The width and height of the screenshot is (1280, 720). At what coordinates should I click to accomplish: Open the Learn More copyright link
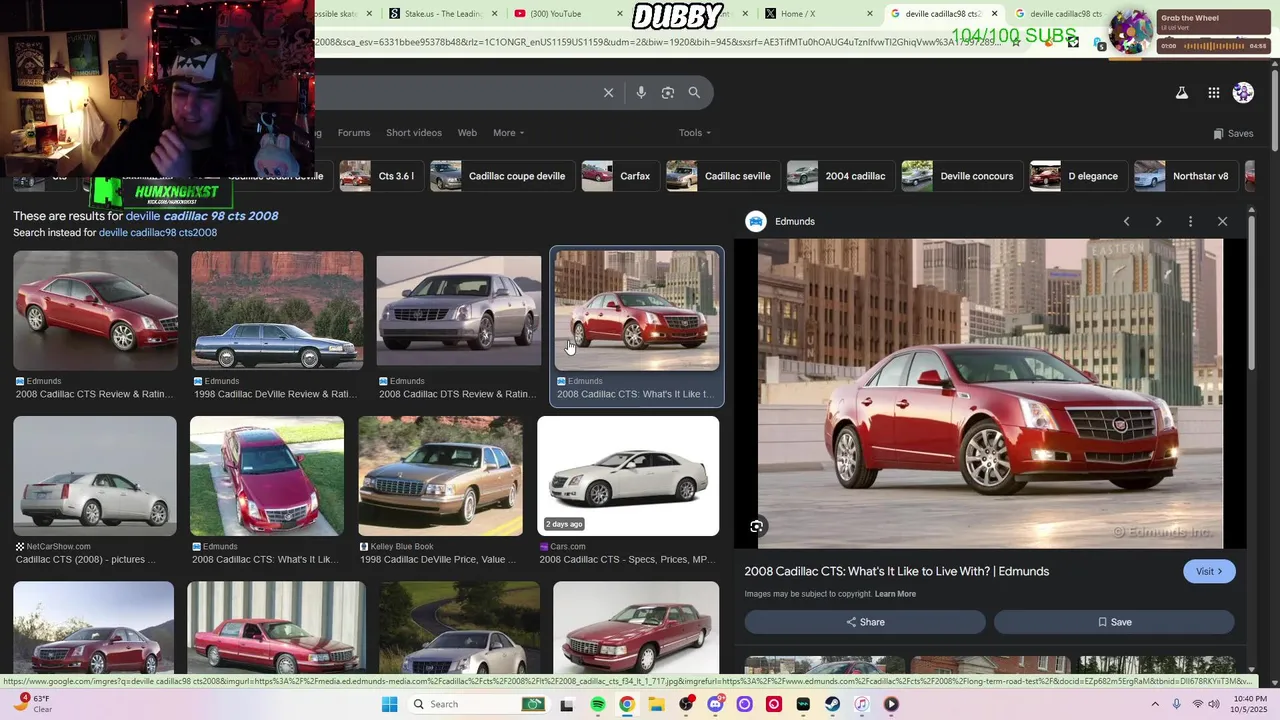(895, 594)
